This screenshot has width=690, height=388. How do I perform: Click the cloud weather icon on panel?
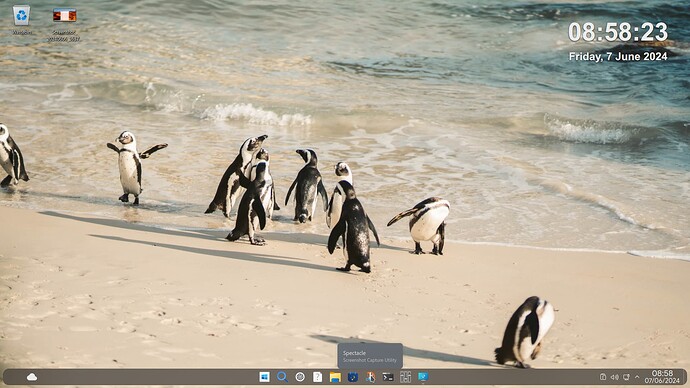click(32, 377)
